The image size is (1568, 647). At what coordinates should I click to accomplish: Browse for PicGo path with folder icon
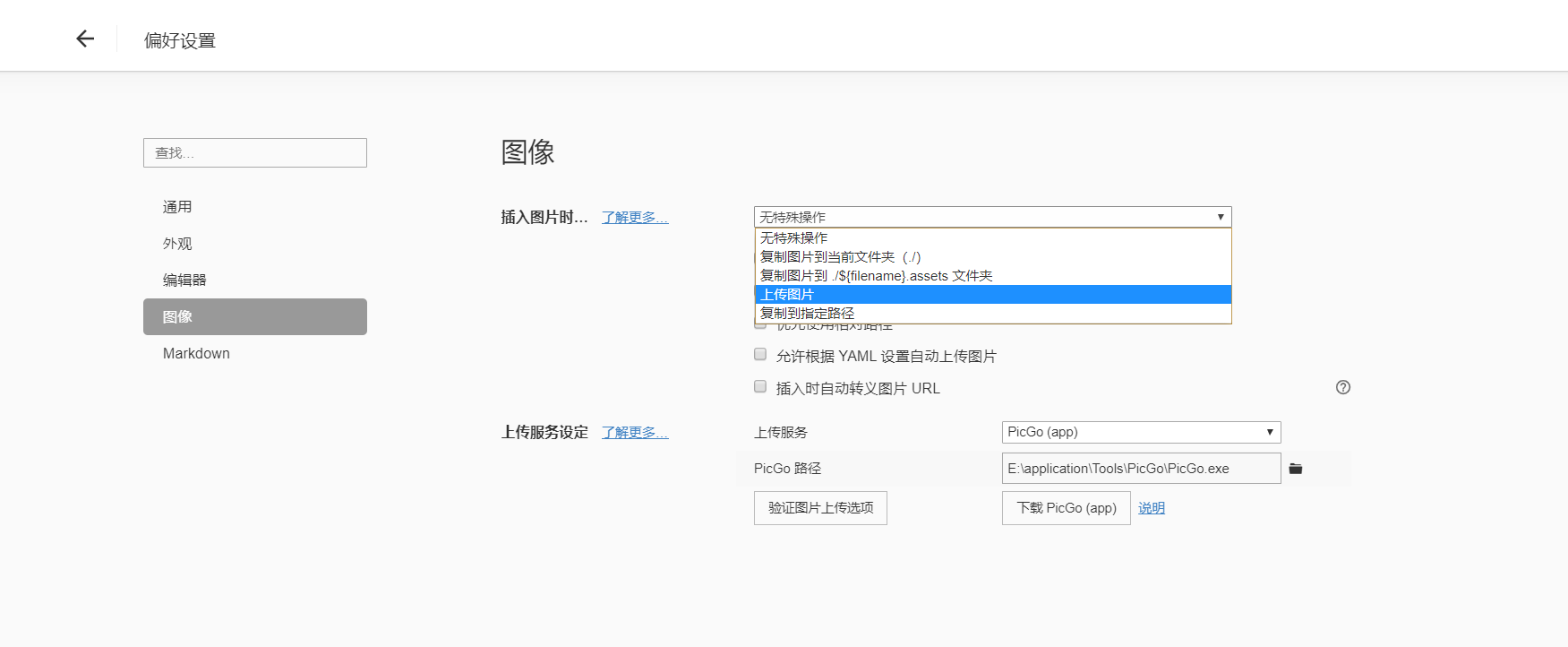tap(1295, 469)
